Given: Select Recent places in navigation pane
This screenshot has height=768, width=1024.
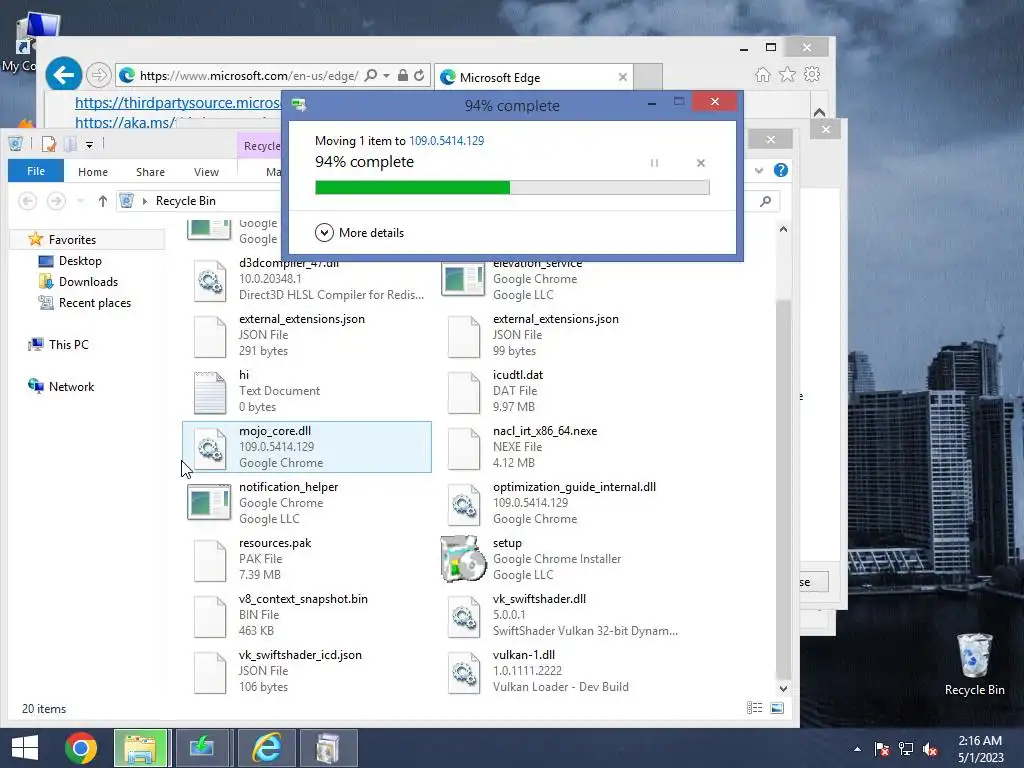Looking at the screenshot, I should tap(95, 302).
